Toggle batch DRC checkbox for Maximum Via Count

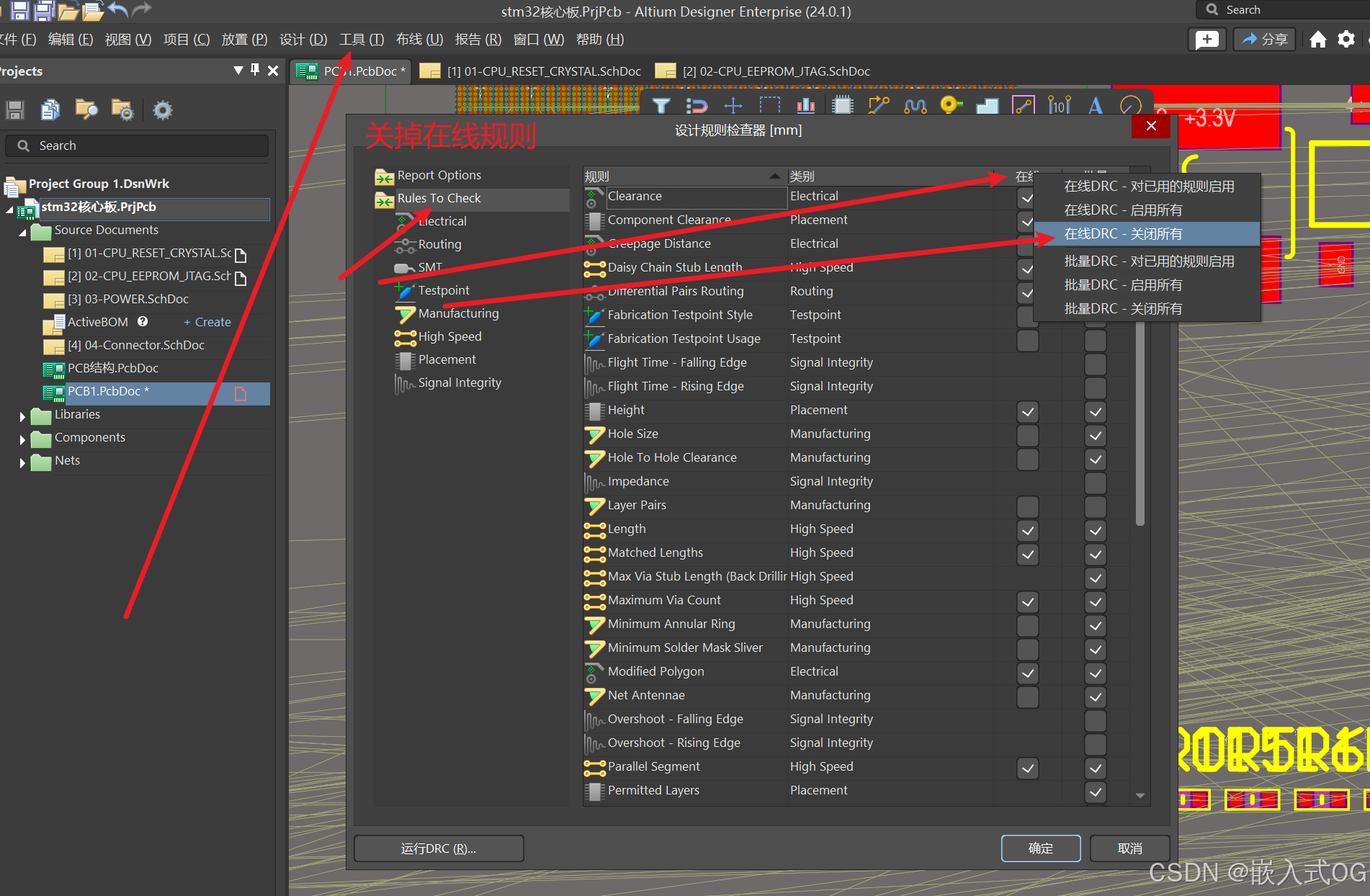(x=1096, y=602)
